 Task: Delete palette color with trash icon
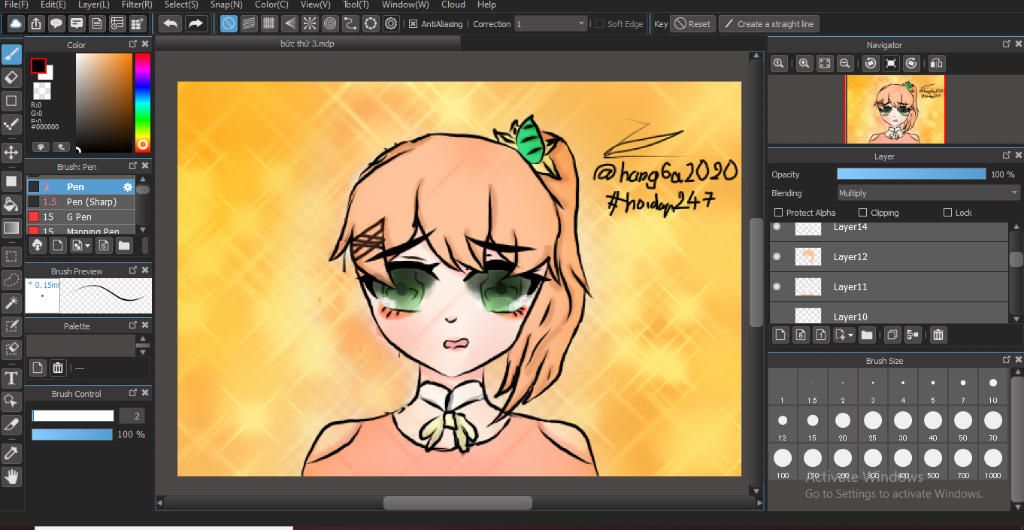click(x=58, y=368)
